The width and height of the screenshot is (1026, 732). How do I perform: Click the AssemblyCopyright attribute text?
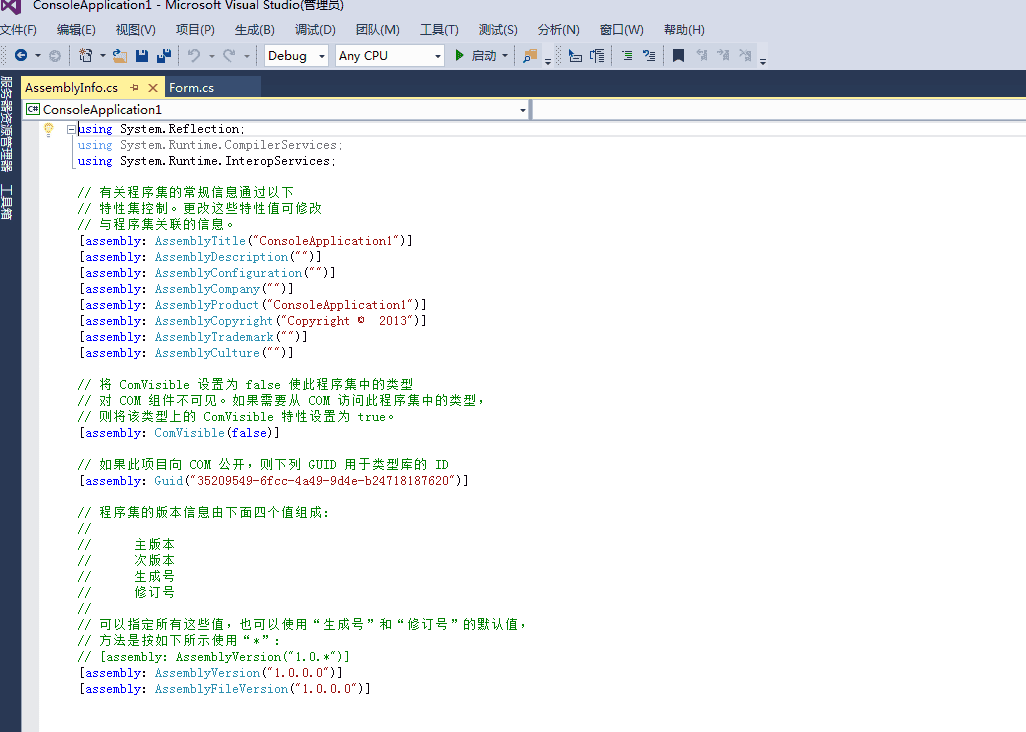click(253, 321)
